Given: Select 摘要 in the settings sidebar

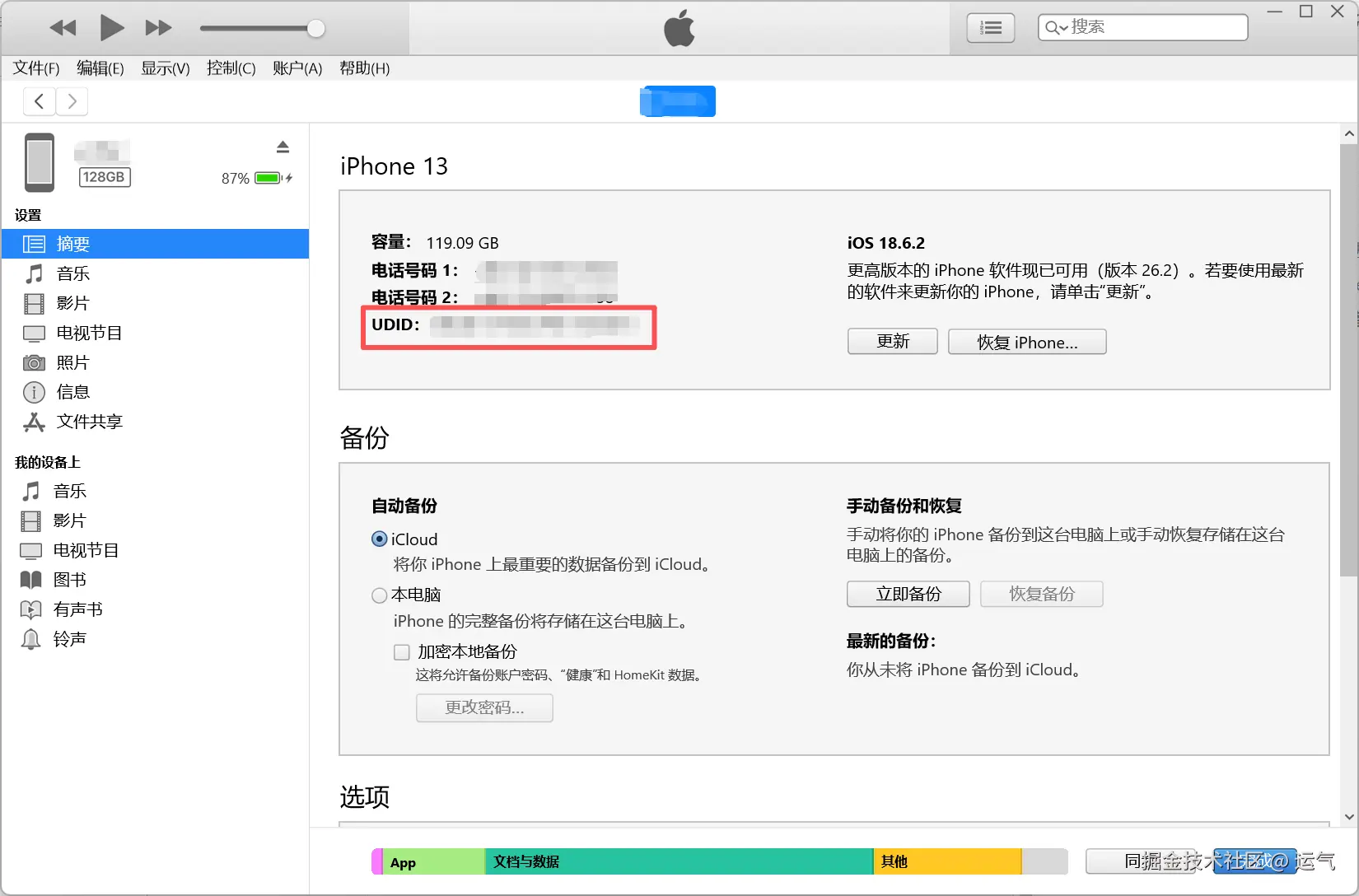Looking at the screenshot, I should click(x=155, y=244).
